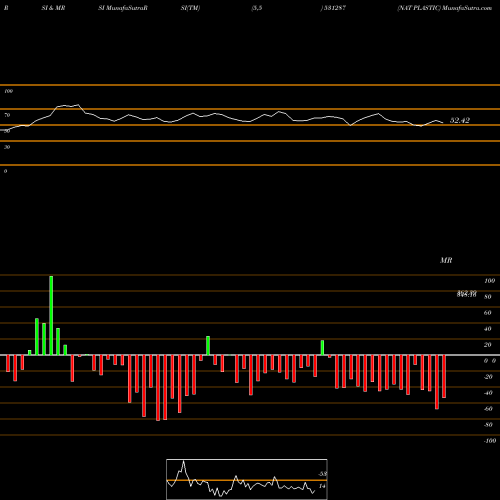Click the 80 label on MR axis
This screenshot has height=500, width=500.
488,297
